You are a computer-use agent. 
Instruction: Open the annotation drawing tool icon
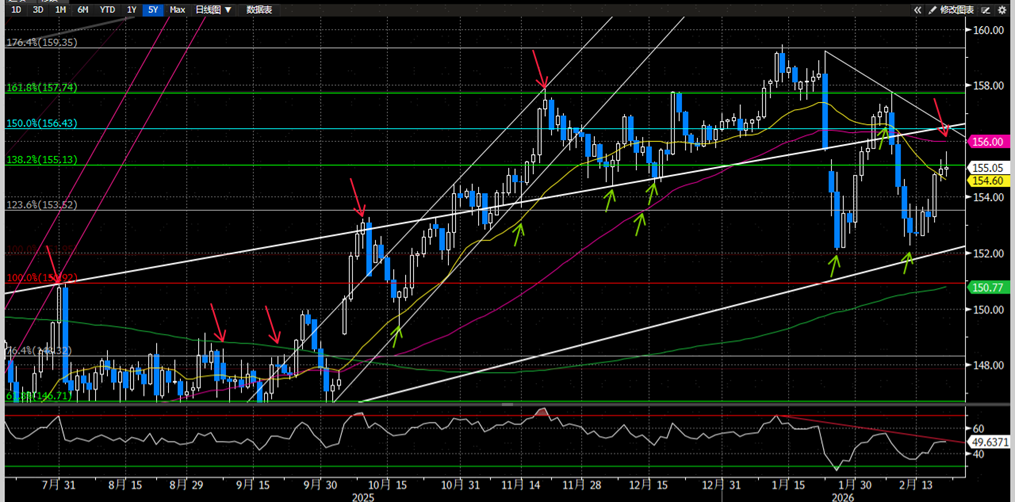tap(987, 10)
